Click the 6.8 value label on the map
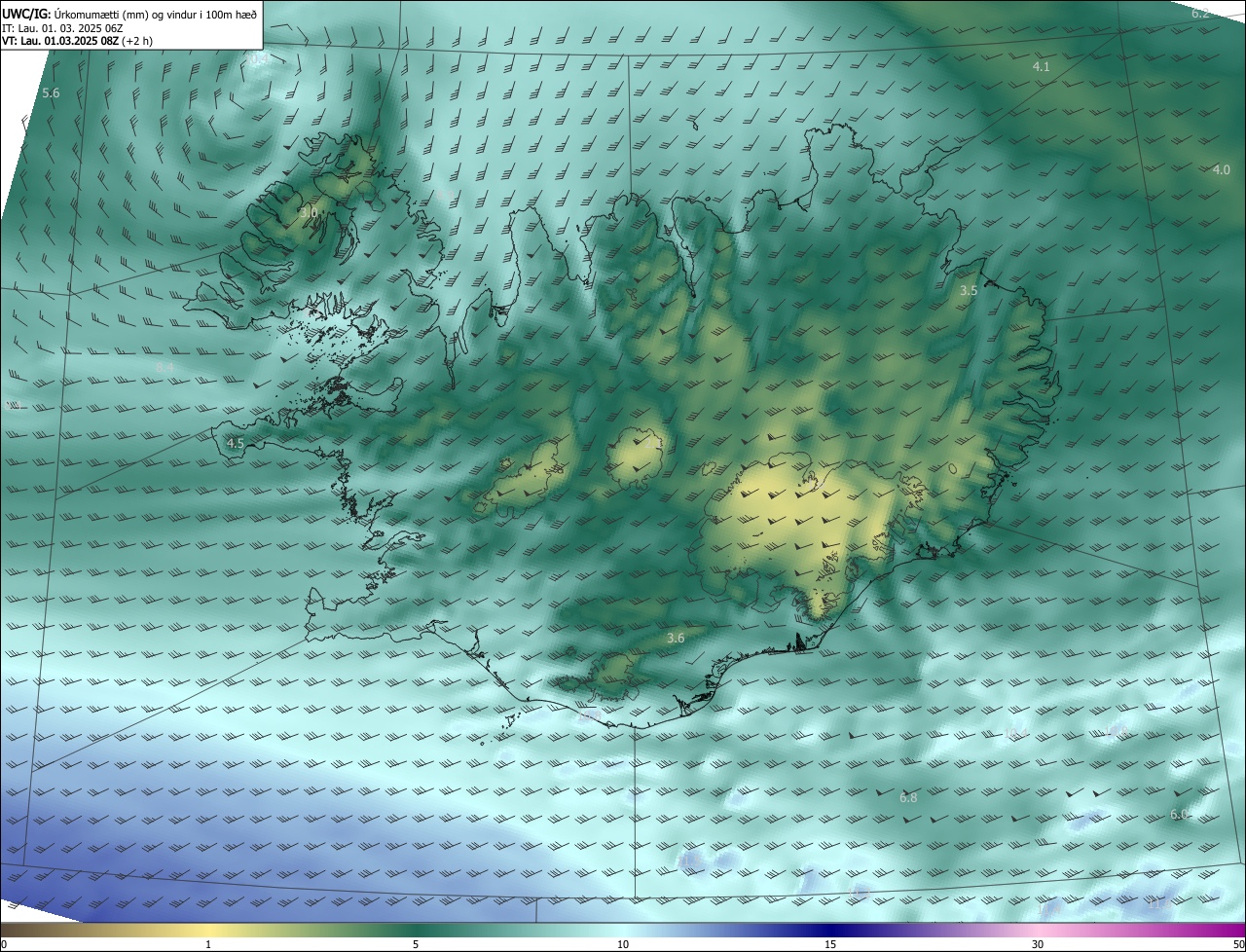The height and width of the screenshot is (952, 1246). coord(908,797)
